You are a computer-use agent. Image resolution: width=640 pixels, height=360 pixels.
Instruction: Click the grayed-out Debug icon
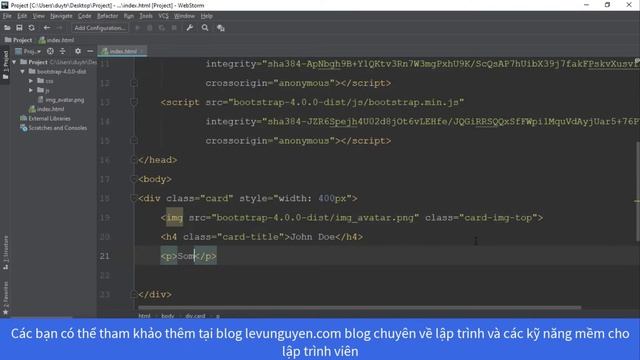pyautogui.click(x=150, y=28)
